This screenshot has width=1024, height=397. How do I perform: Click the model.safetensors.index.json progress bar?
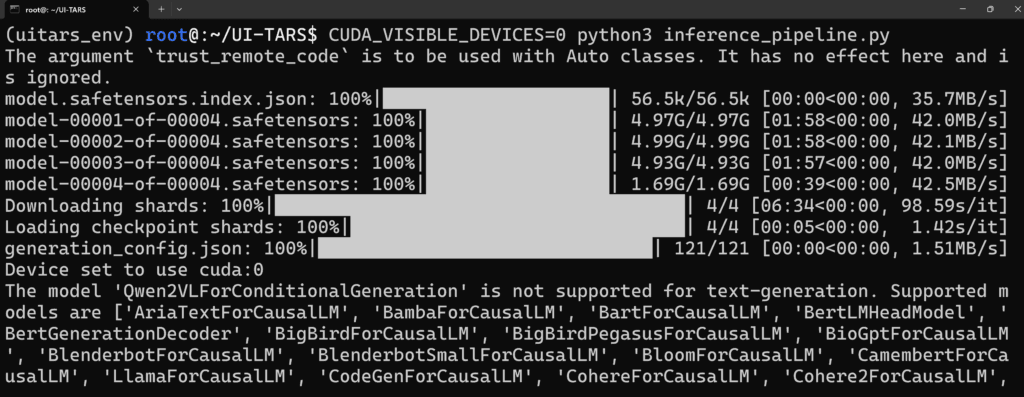[x=496, y=99]
